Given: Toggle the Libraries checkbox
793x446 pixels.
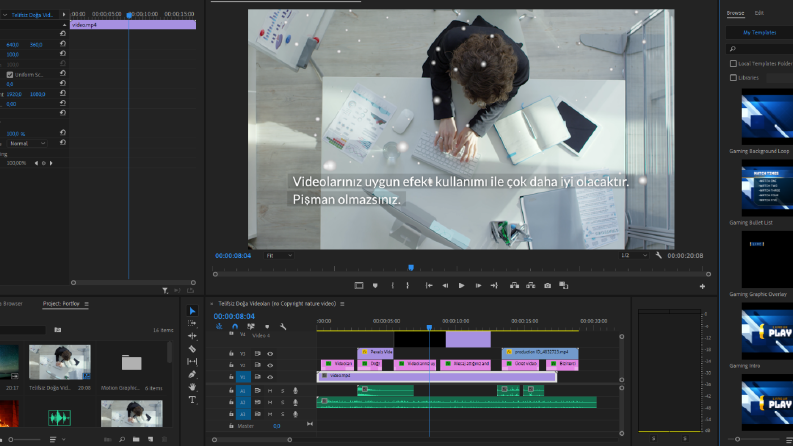Looking at the screenshot, I should (733, 78).
